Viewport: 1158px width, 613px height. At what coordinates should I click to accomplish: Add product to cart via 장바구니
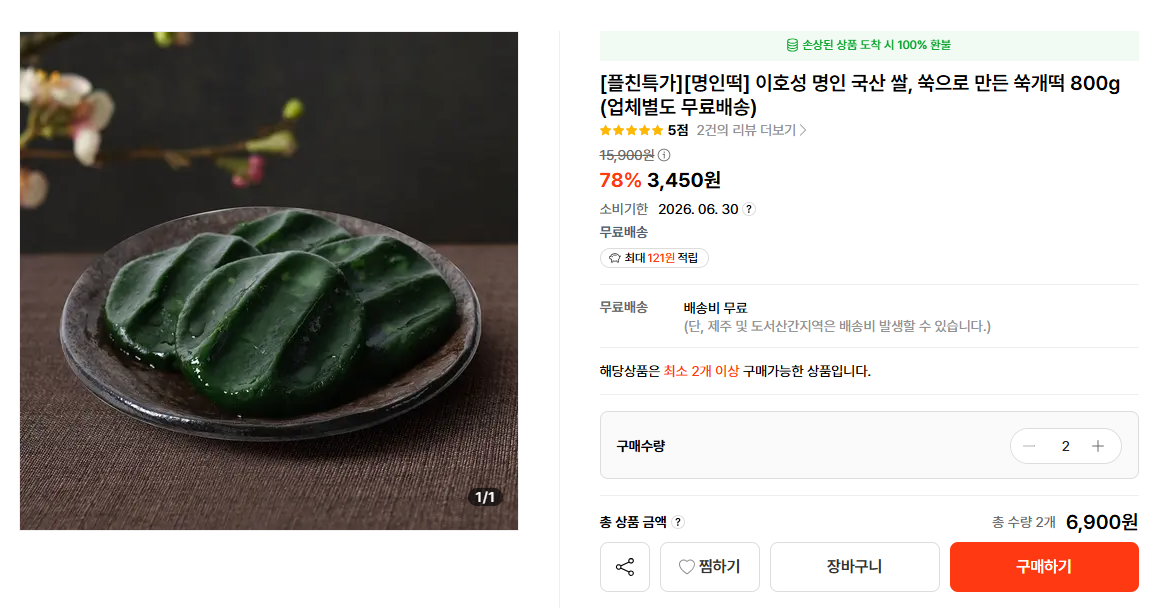click(x=854, y=567)
